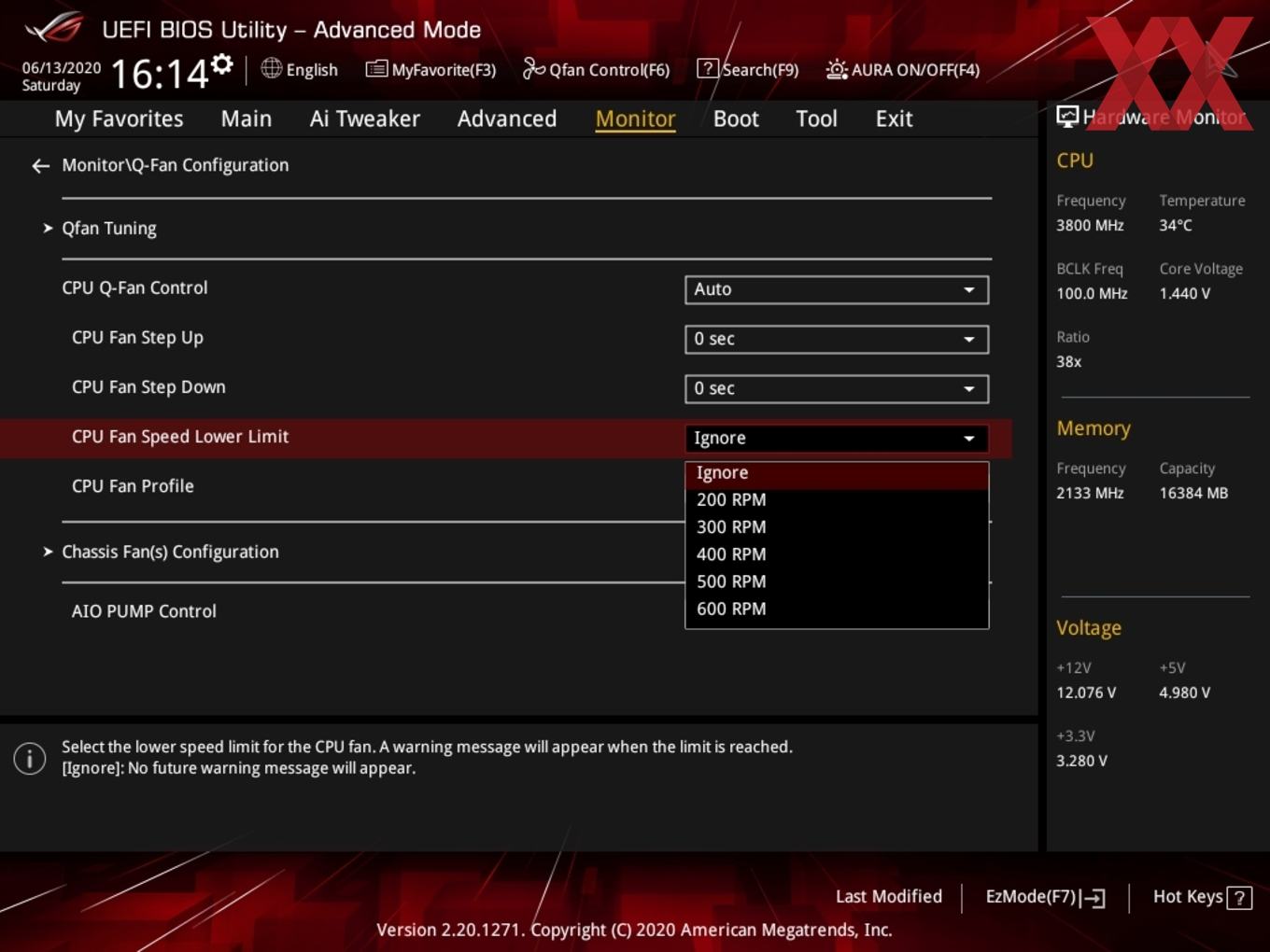1270x952 pixels.
Task: Click the 06/13/2020 date
Action: 62,68
